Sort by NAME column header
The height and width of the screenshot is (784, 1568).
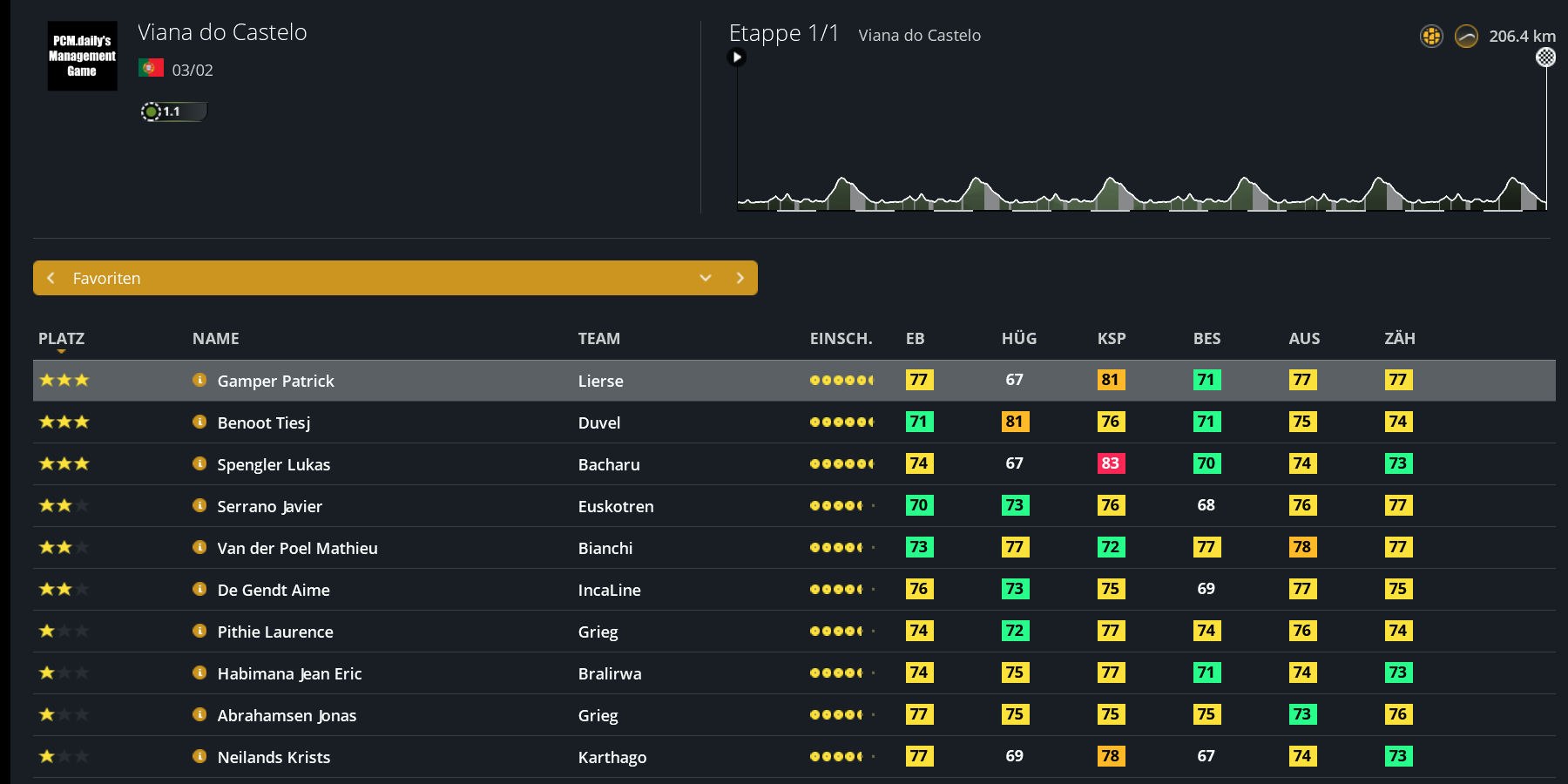[216, 339]
